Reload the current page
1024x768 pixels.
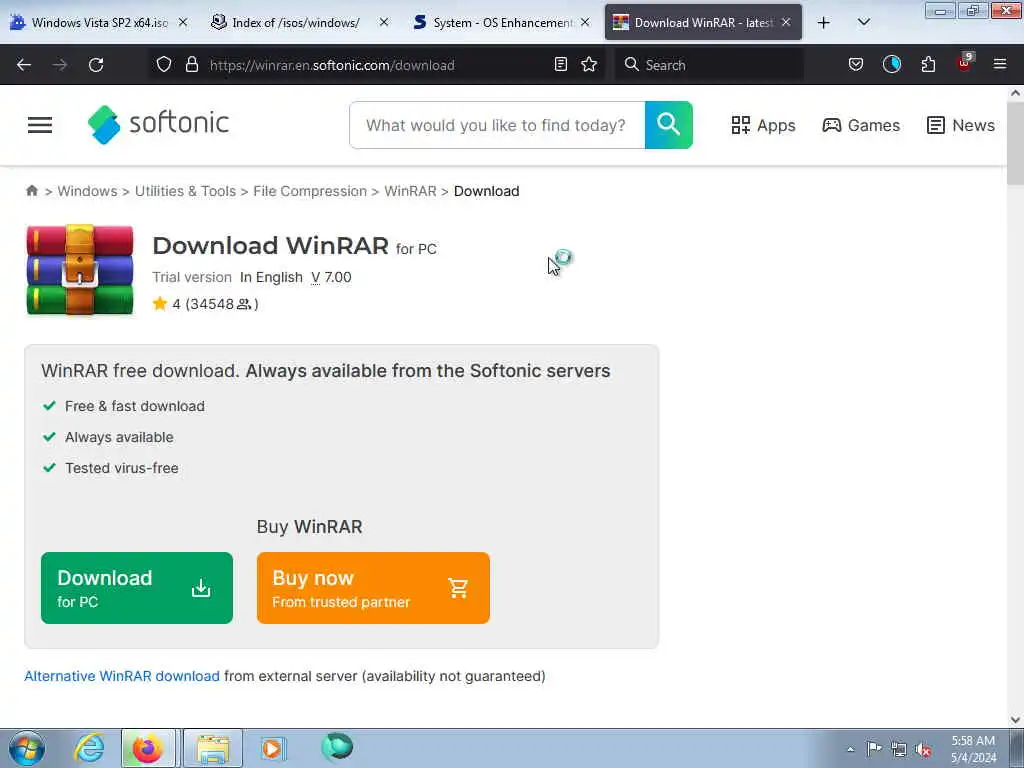96,65
